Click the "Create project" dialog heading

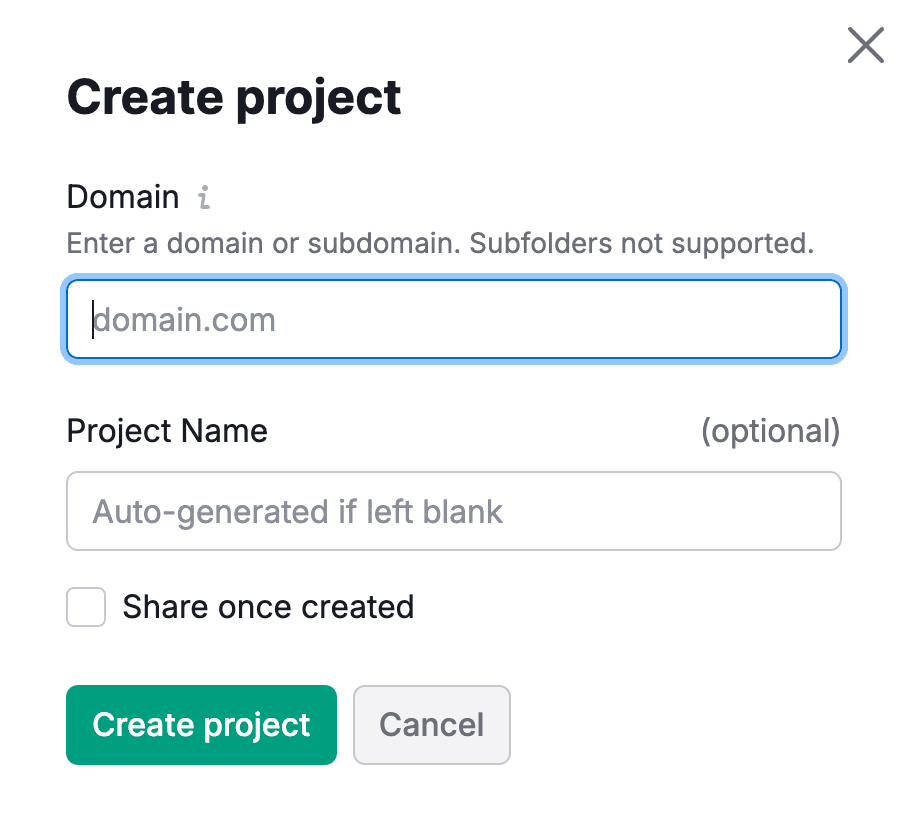[234, 98]
